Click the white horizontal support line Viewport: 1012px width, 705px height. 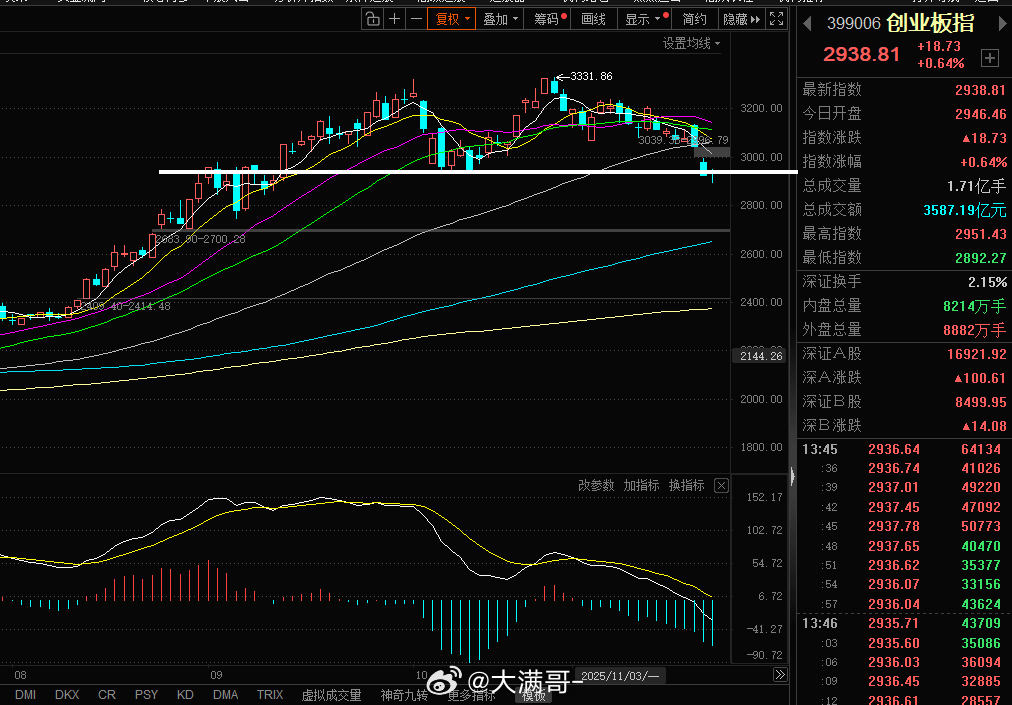(x=478, y=172)
